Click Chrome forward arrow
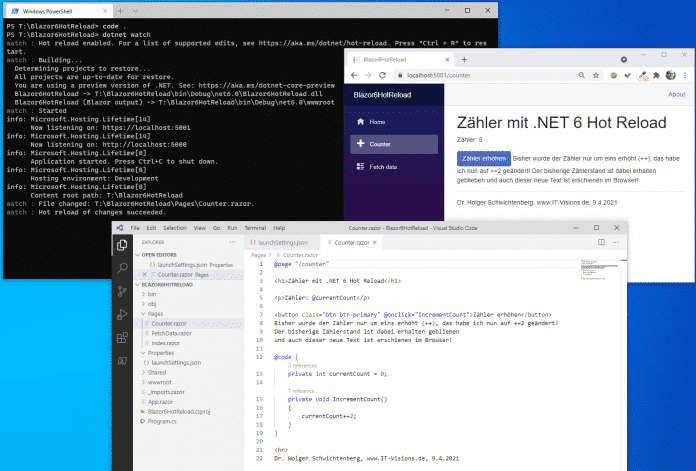Viewport: 696px width, 471px height. (x=368, y=75)
